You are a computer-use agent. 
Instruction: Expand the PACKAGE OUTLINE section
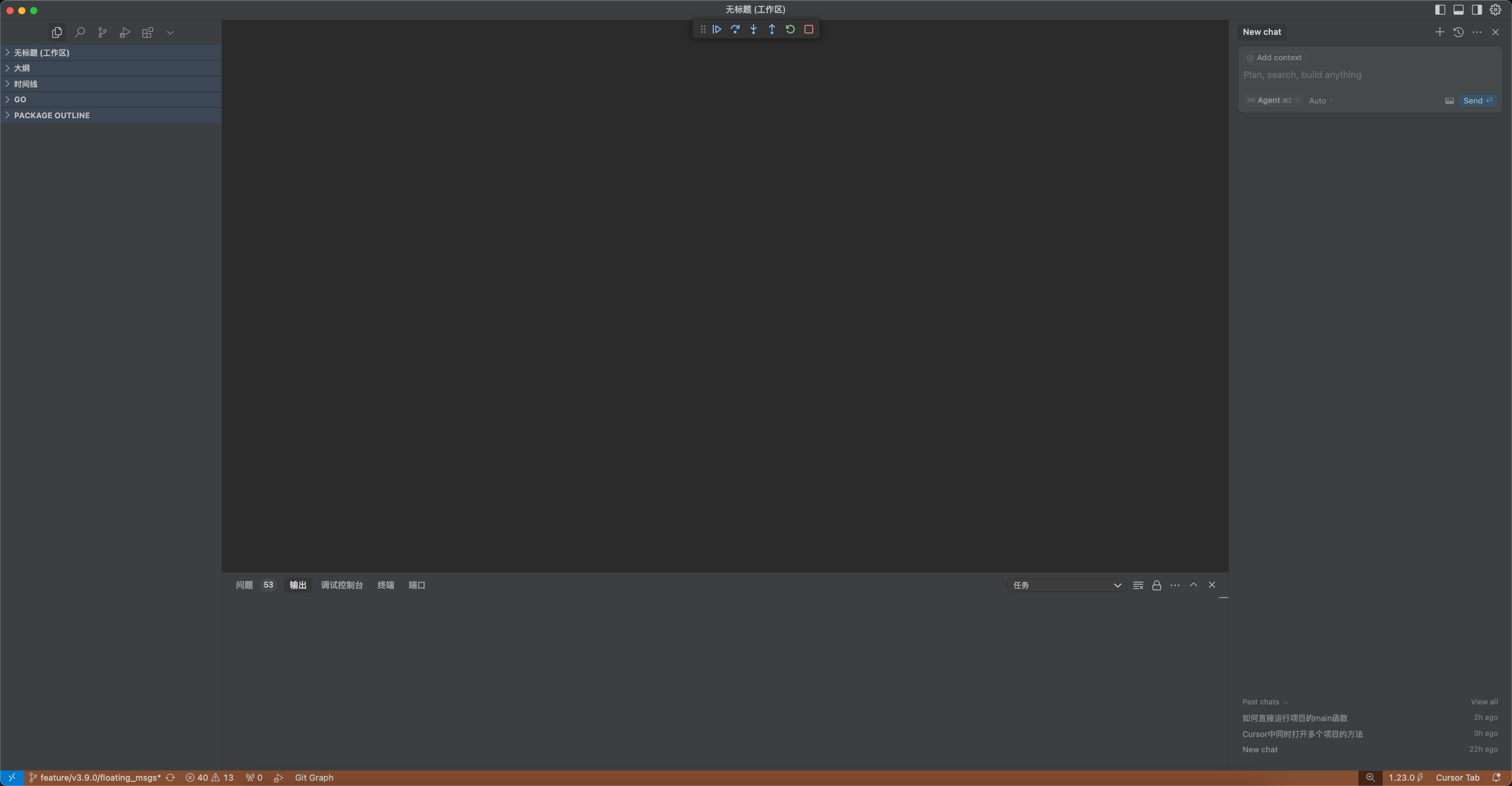pyautogui.click(x=52, y=115)
